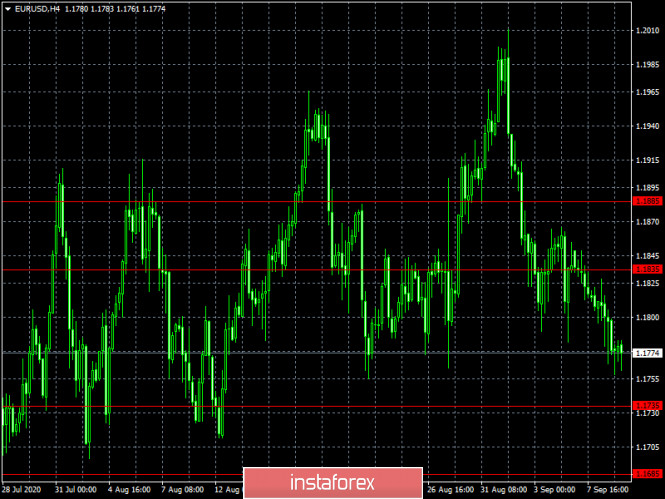Click the 1.2010 price scale label
This screenshot has height=499, width=665.
646,31
